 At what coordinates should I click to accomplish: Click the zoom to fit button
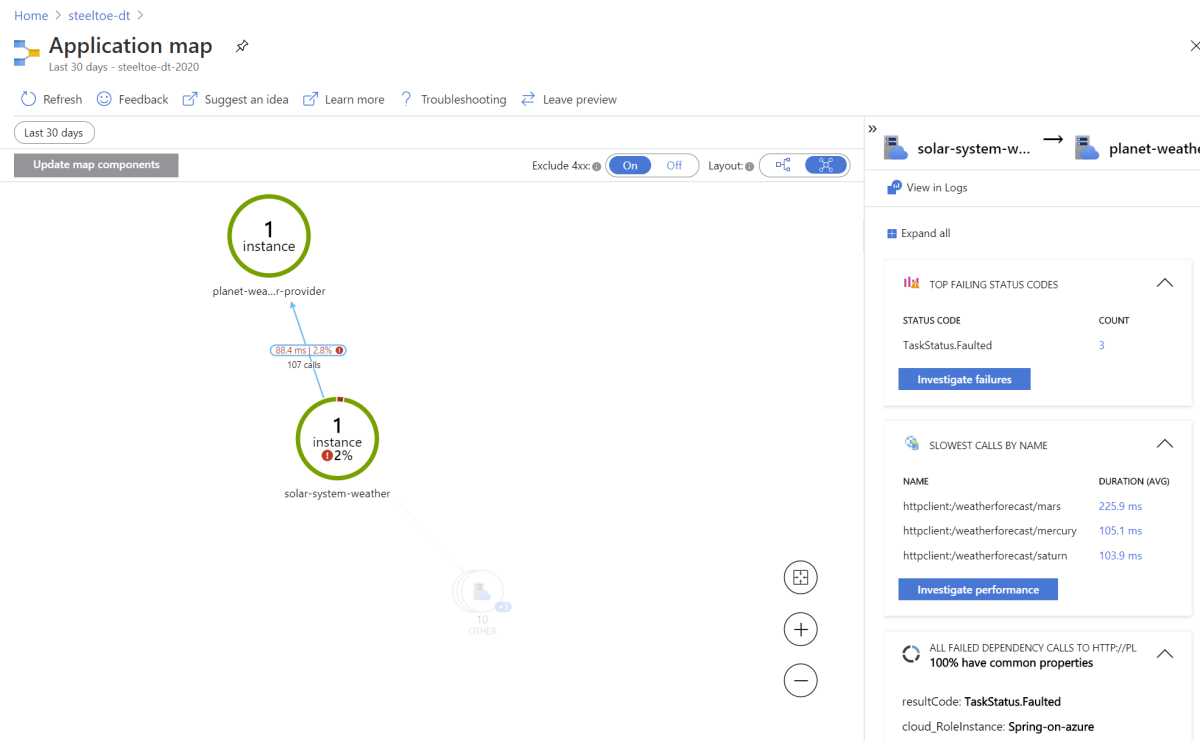coord(801,577)
